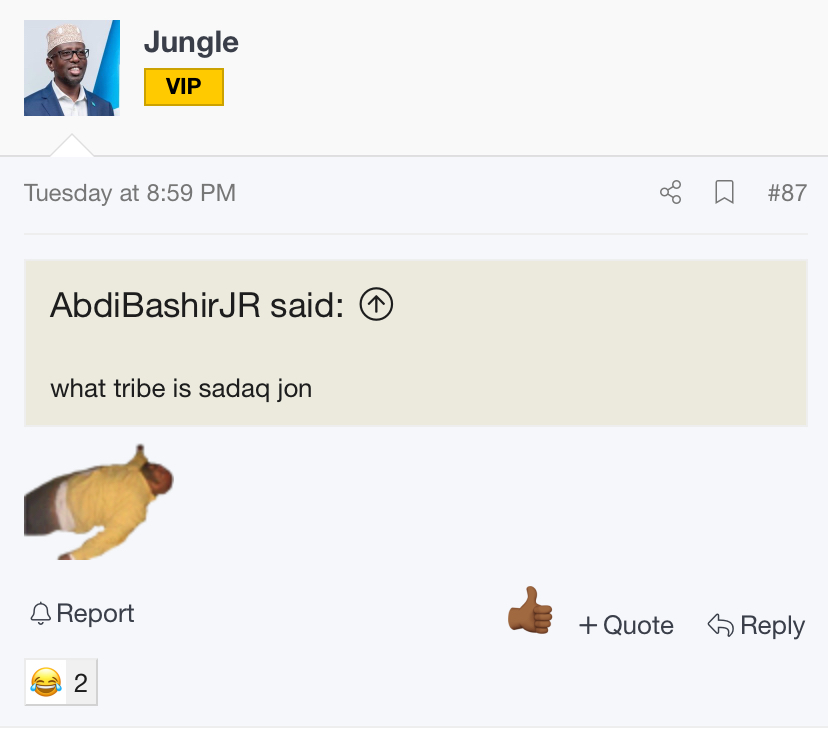Click the yellow VIP badge
828x747 pixels.
click(184, 87)
